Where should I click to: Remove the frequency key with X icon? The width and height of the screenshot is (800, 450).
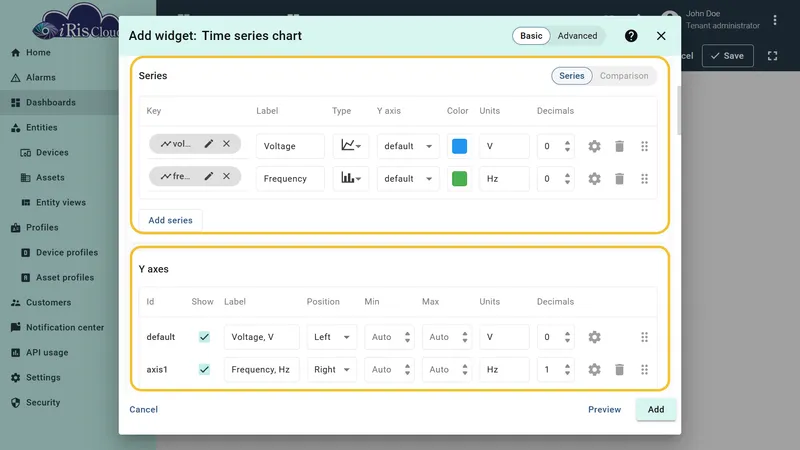[x=226, y=176]
